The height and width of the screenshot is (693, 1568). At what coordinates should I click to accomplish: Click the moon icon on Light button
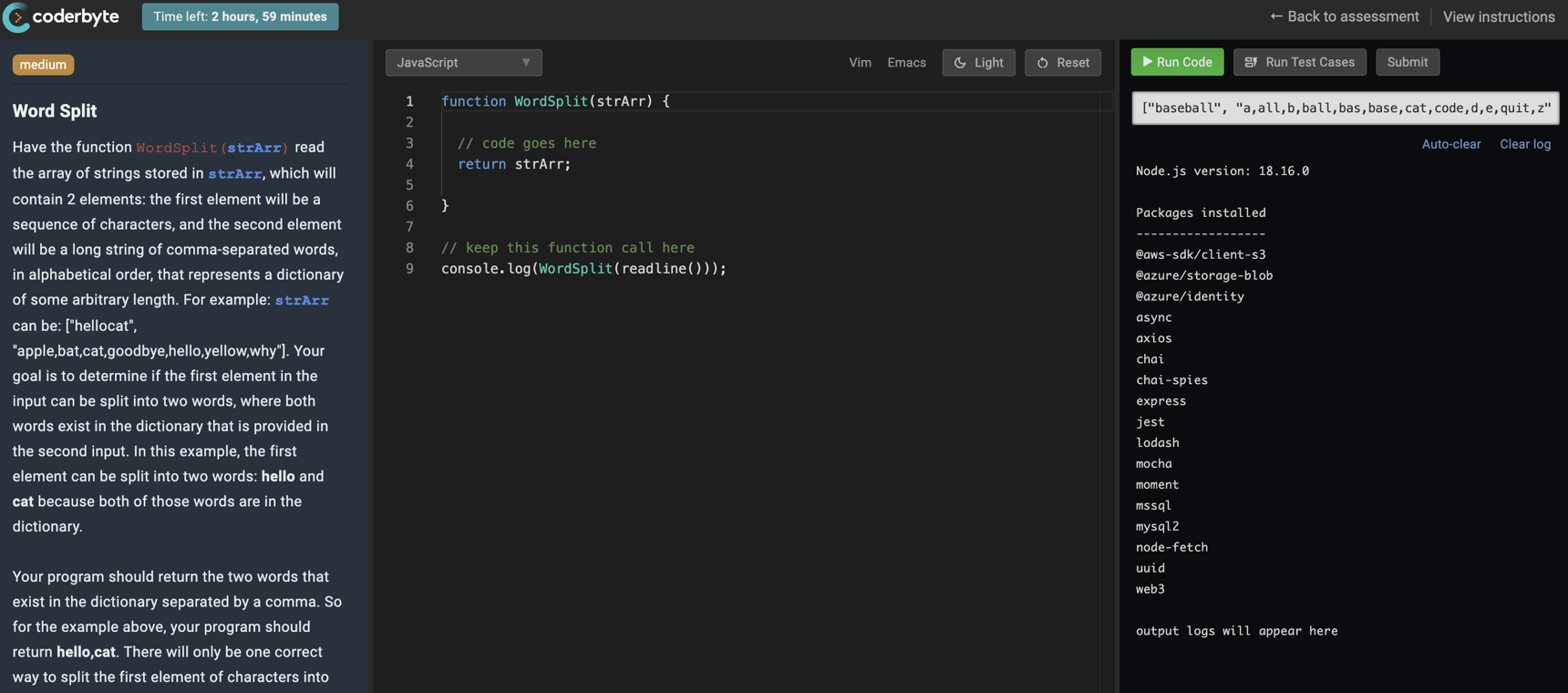[960, 63]
